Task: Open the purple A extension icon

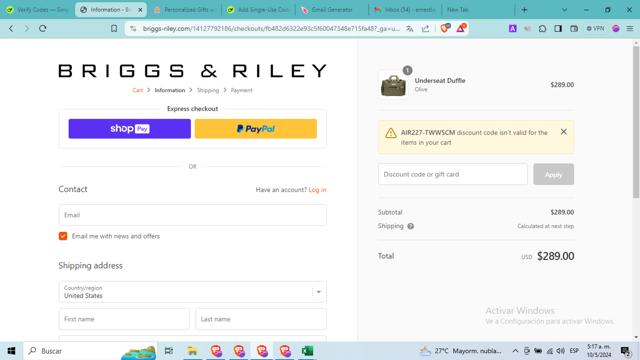Action: [513, 29]
